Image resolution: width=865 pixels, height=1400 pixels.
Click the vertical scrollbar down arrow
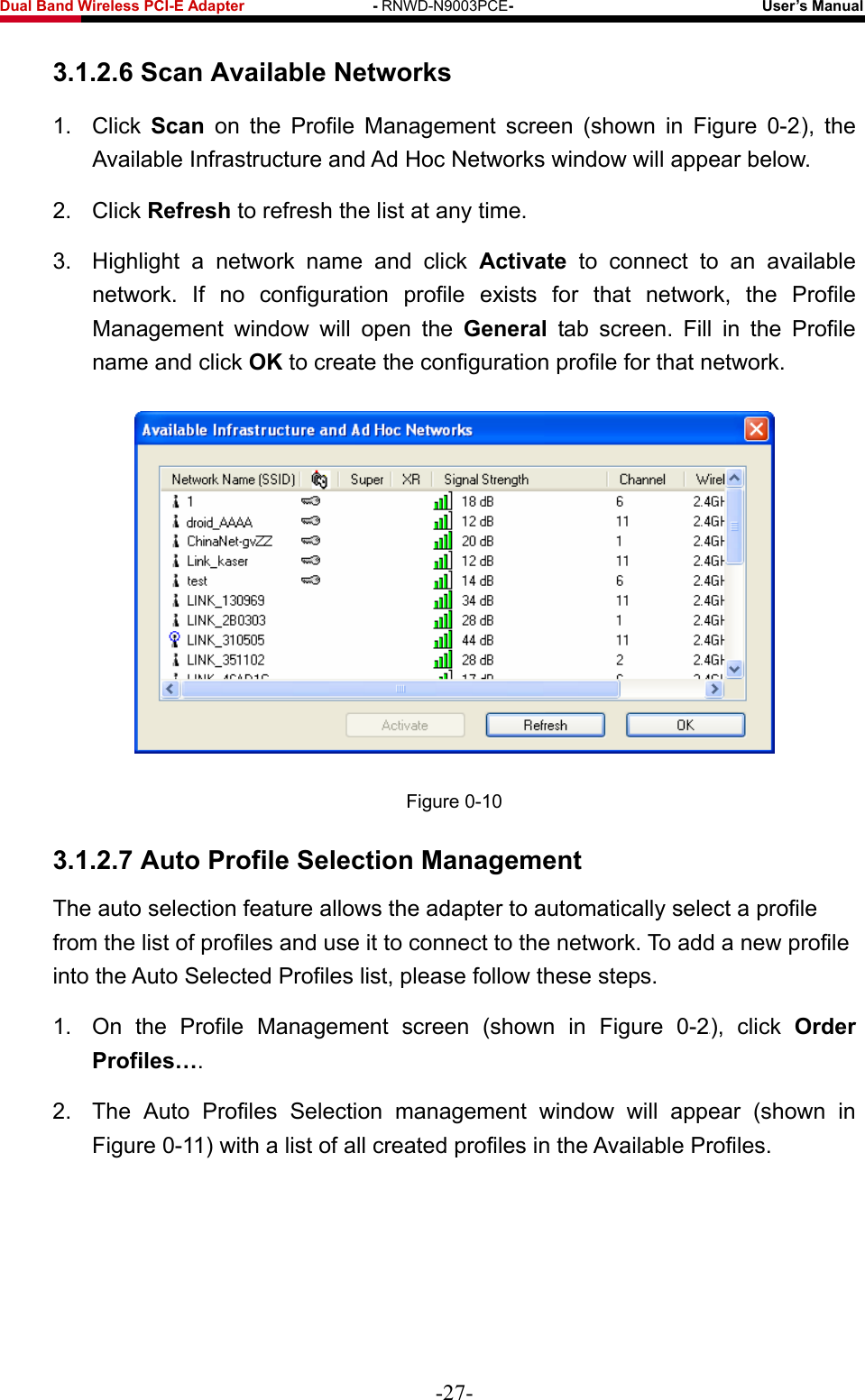click(x=734, y=669)
